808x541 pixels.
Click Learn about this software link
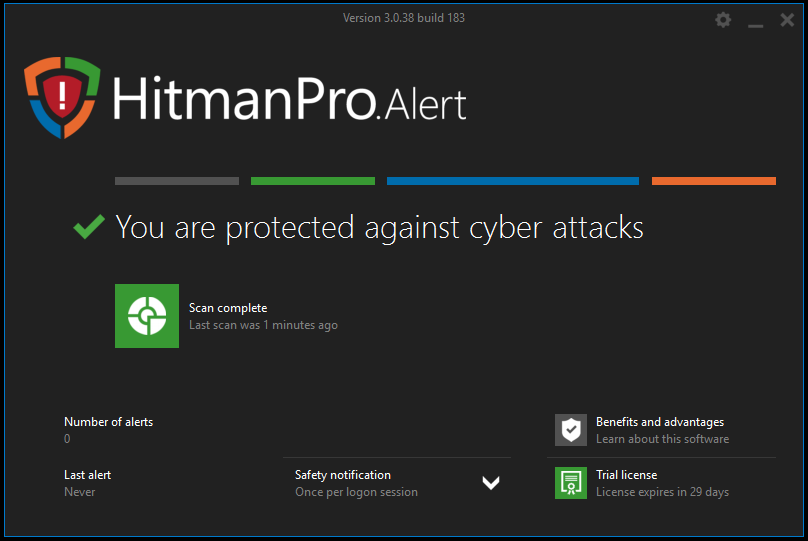pos(662,439)
